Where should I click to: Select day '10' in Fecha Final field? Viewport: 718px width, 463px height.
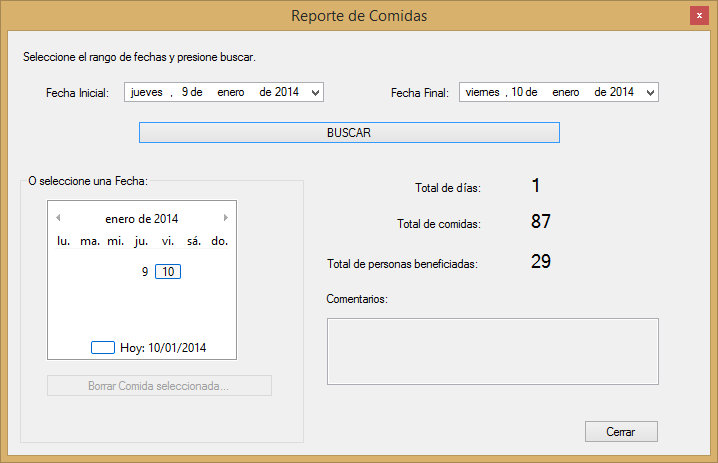click(517, 92)
